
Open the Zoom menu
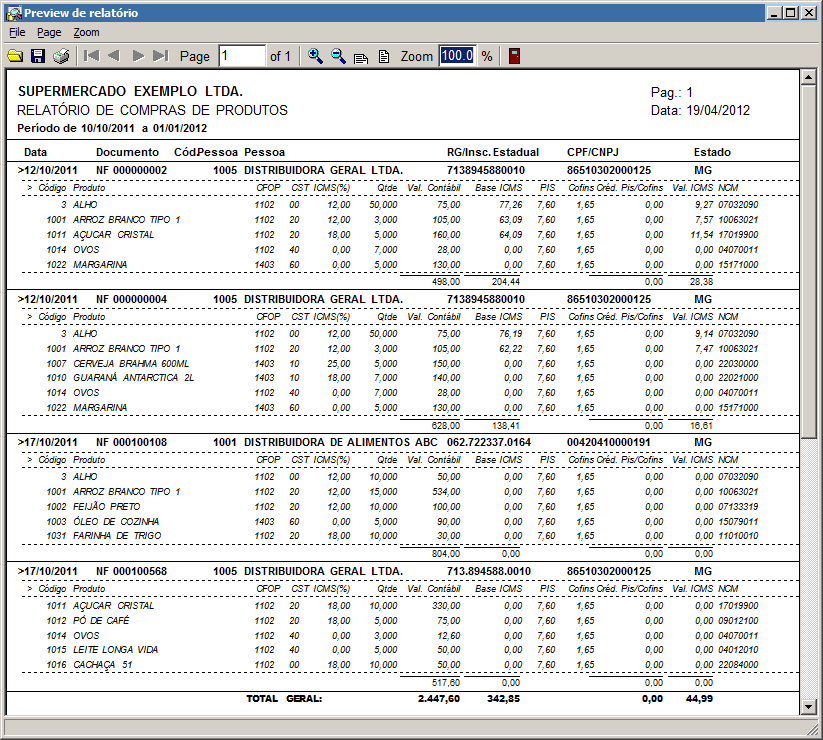click(86, 32)
